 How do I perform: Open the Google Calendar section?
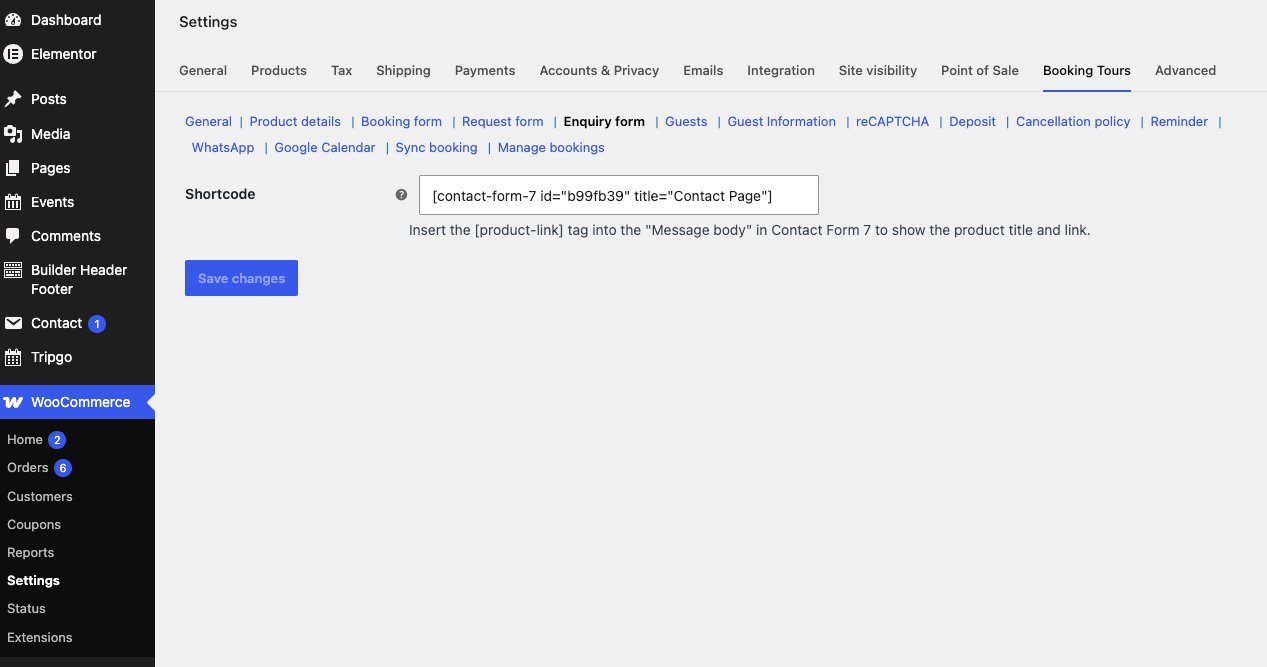[x=325, y=147]
